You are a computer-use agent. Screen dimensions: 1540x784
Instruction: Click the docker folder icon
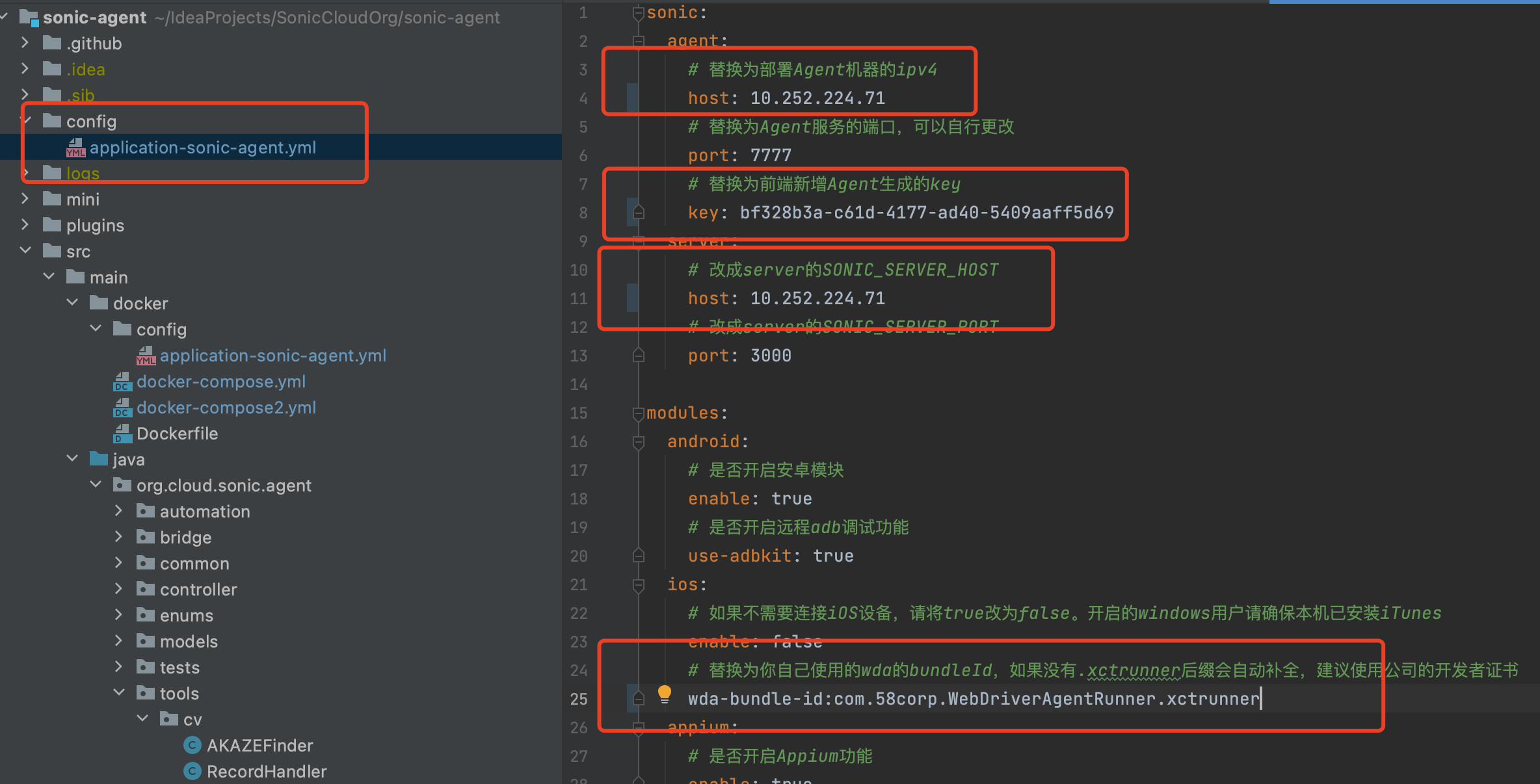(x=99, y=304)
